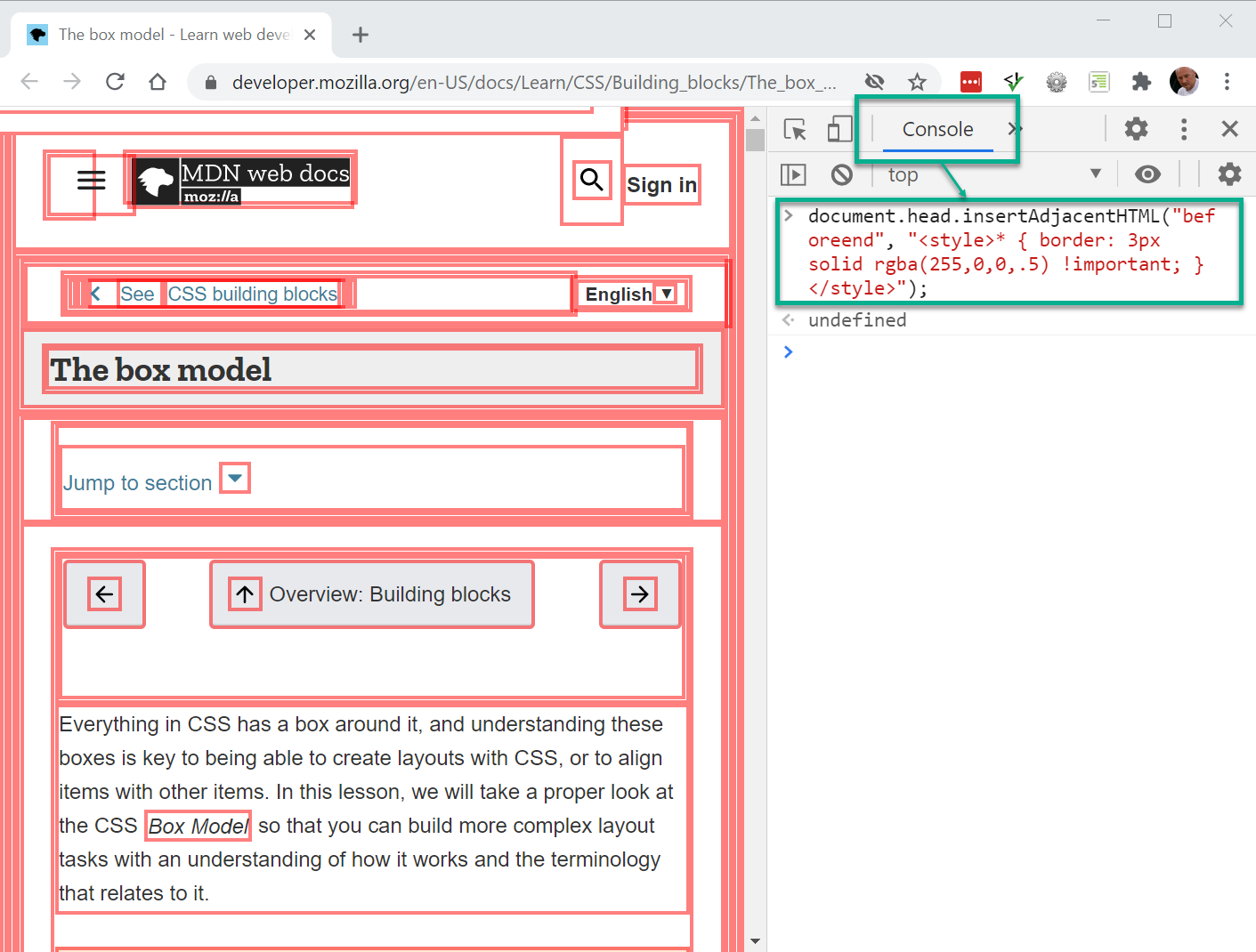Open the MDN hamburger navigation menu

point(90,179)
